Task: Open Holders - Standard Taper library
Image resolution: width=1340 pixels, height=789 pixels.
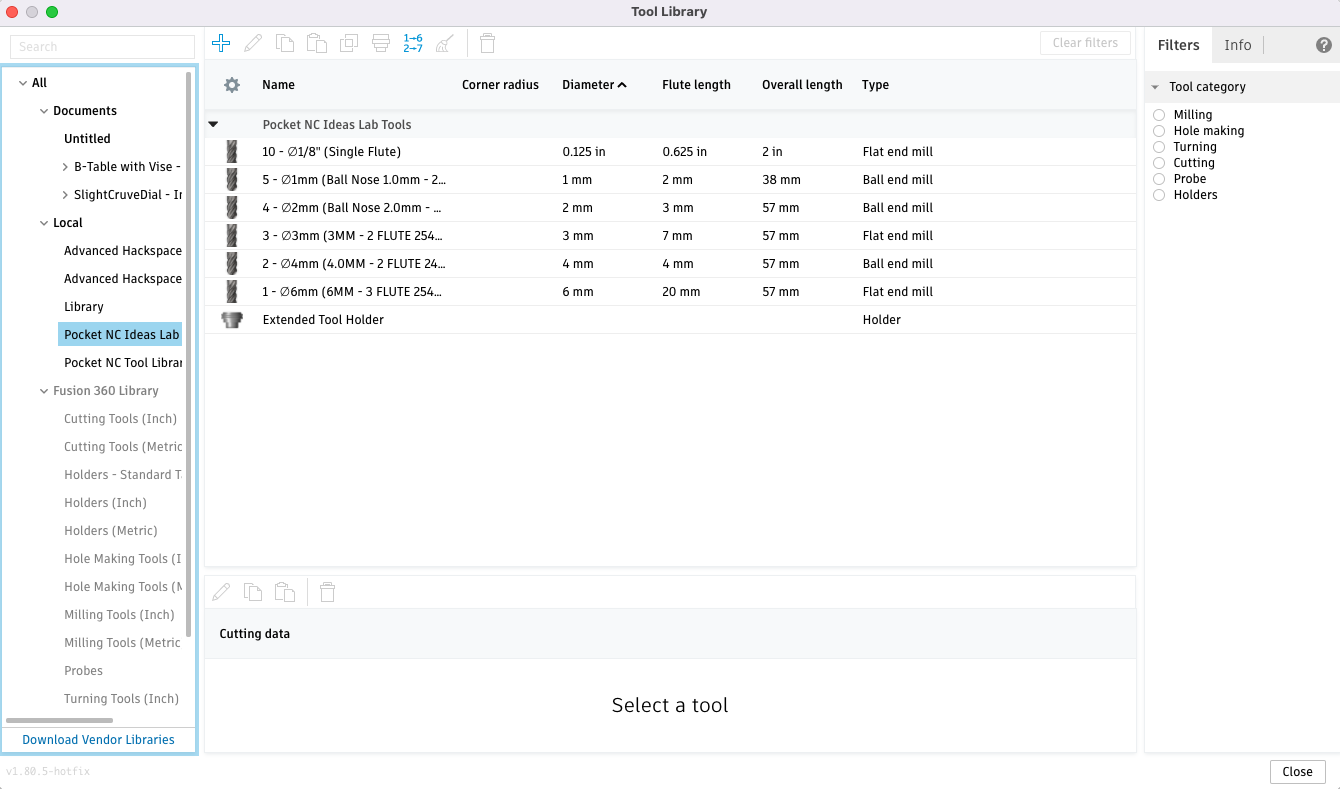Action: pyautogui.click(x=123, y=475)
